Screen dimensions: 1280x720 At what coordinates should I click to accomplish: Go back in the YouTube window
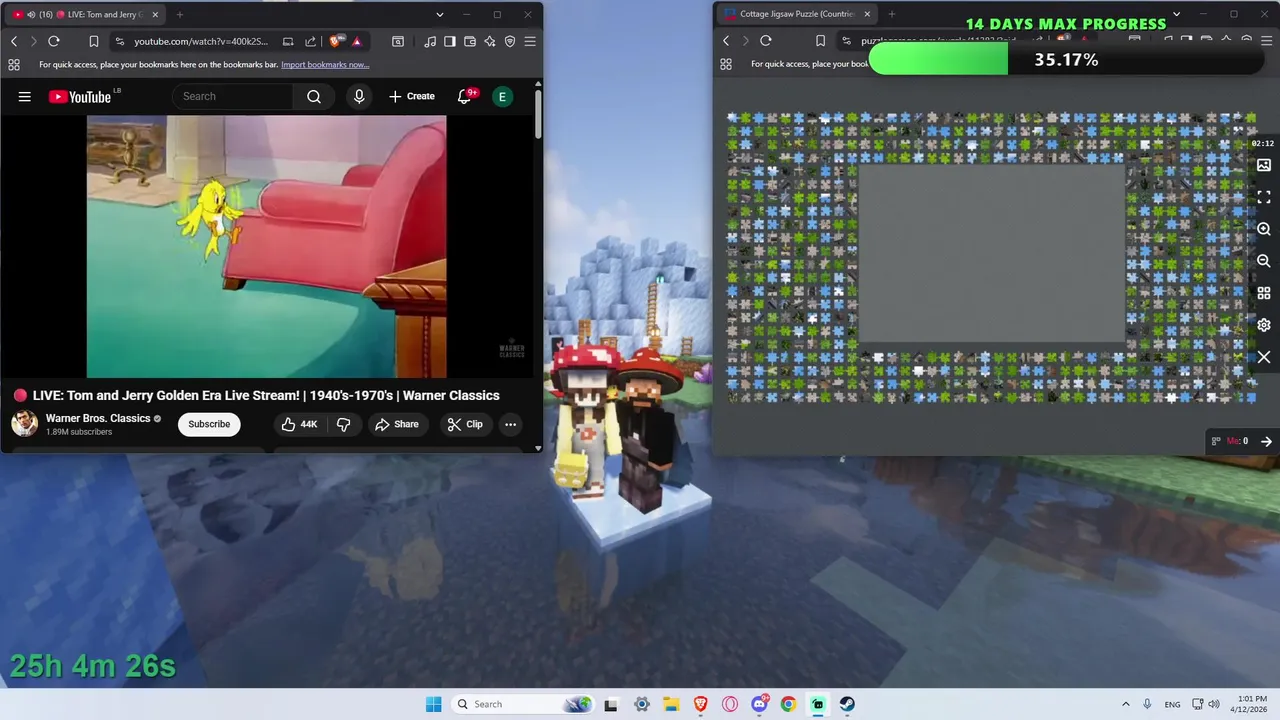pos(14,41)
